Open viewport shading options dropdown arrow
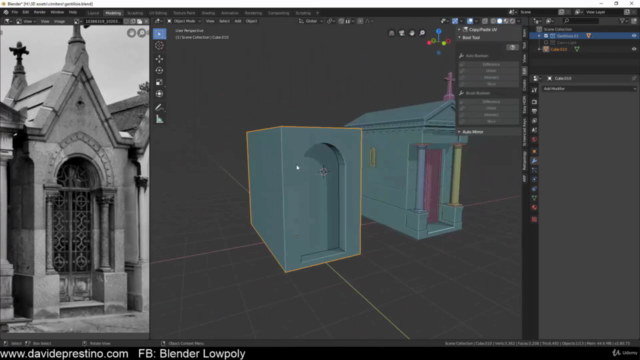 (519, 21)
